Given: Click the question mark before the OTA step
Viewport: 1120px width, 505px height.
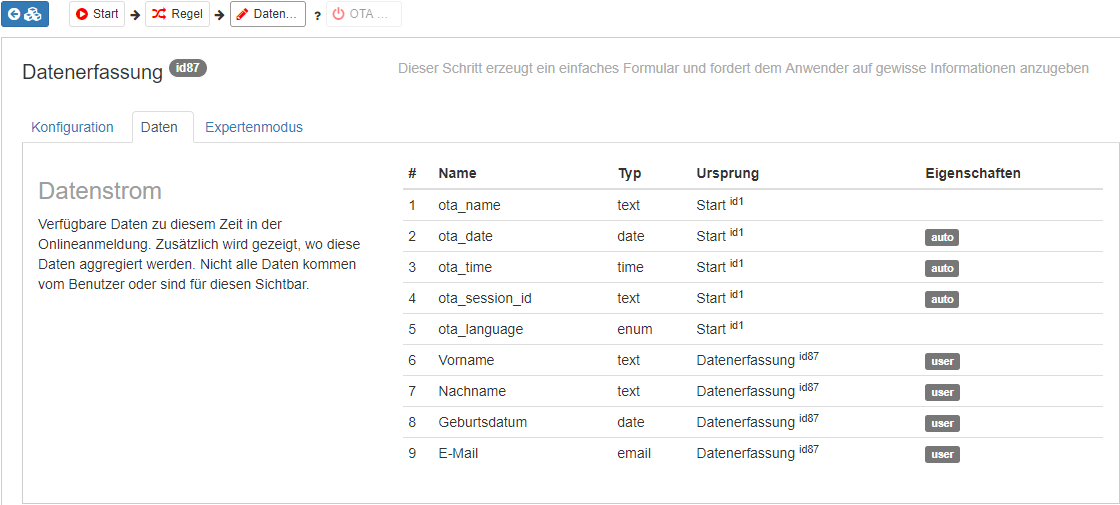Looking at the screenshot, I should coord(317,16).
